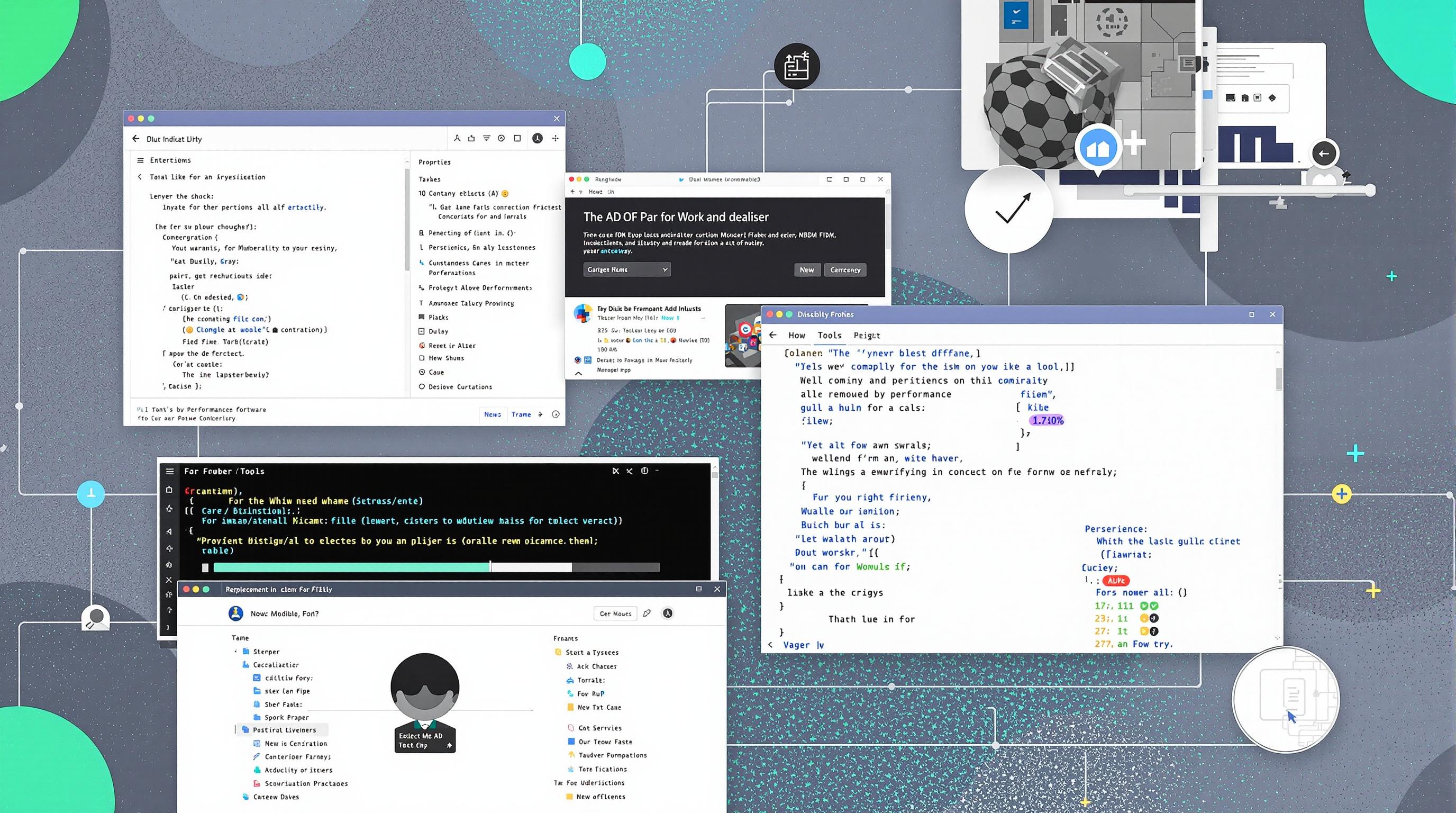
Task: Open the hamburger menu next to "Entertioms"
Action: point(140,160)
